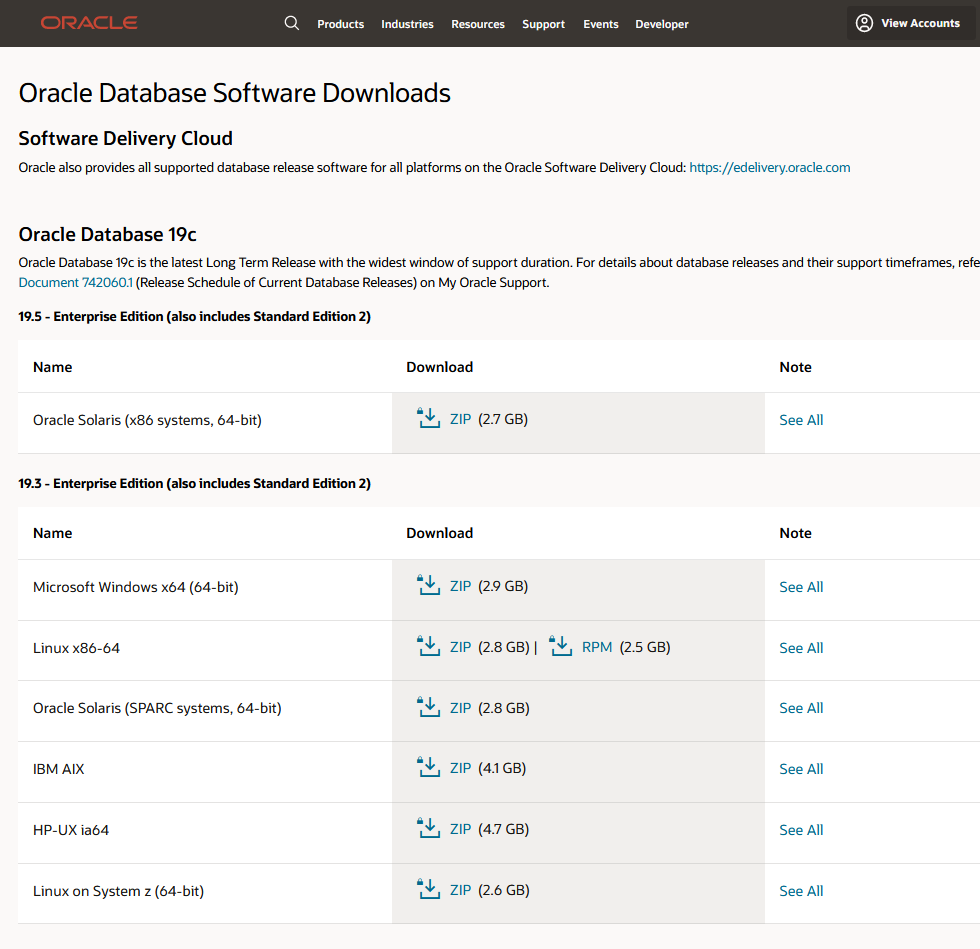Click the search magnifier icon in header
Image resolution: width=980 pixels, height=949 pixels.
click(x=292, y=23)
